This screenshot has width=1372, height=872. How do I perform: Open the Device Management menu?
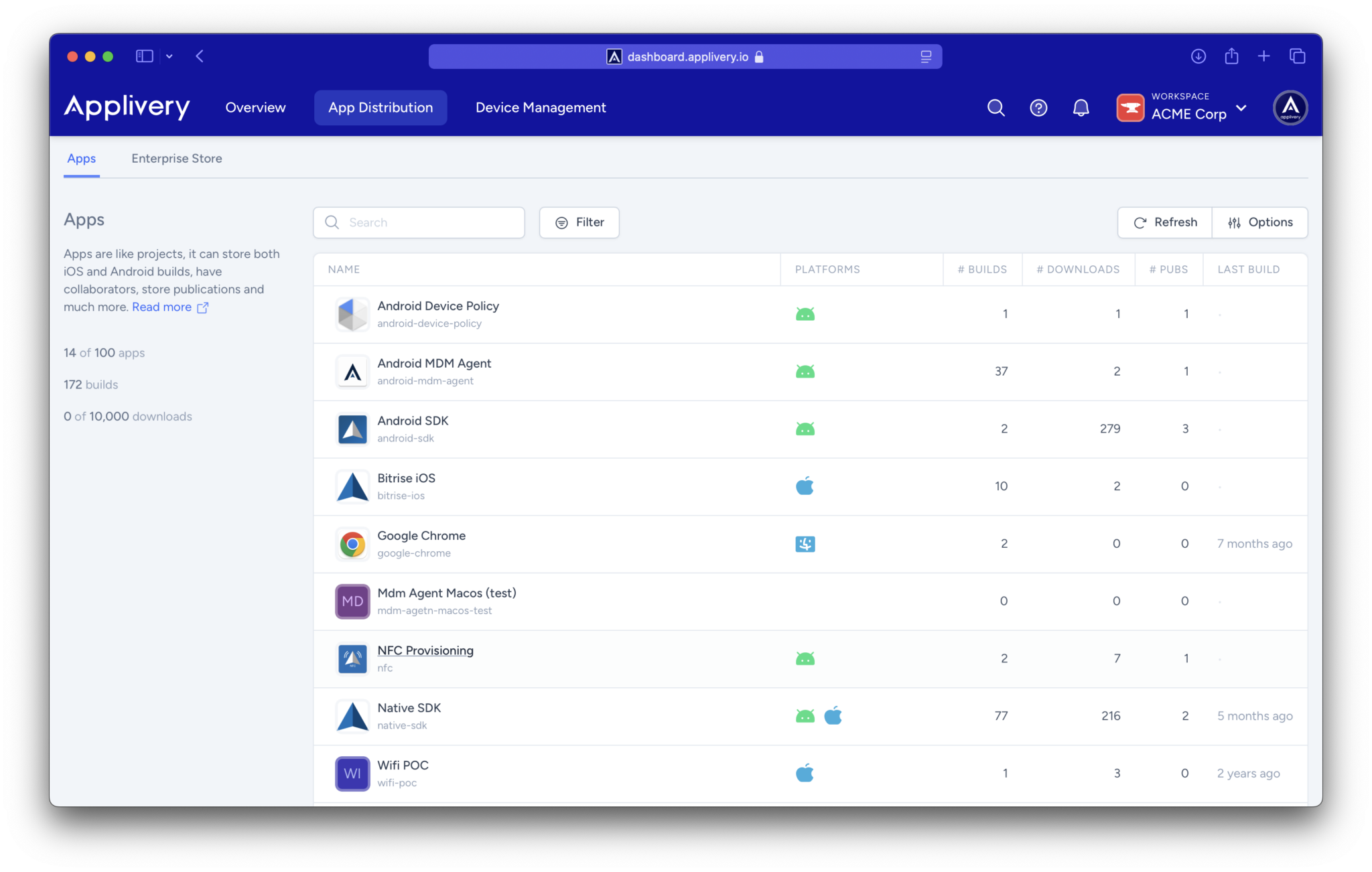tap(541, 108)
